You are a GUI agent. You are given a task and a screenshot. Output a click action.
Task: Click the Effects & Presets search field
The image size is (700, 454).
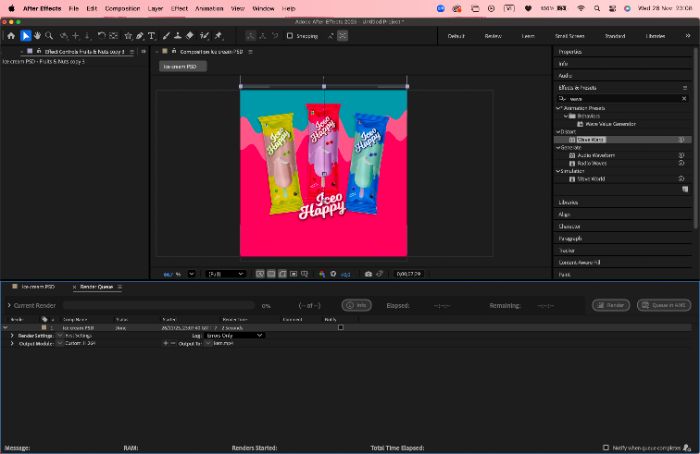tap(623, 98)
